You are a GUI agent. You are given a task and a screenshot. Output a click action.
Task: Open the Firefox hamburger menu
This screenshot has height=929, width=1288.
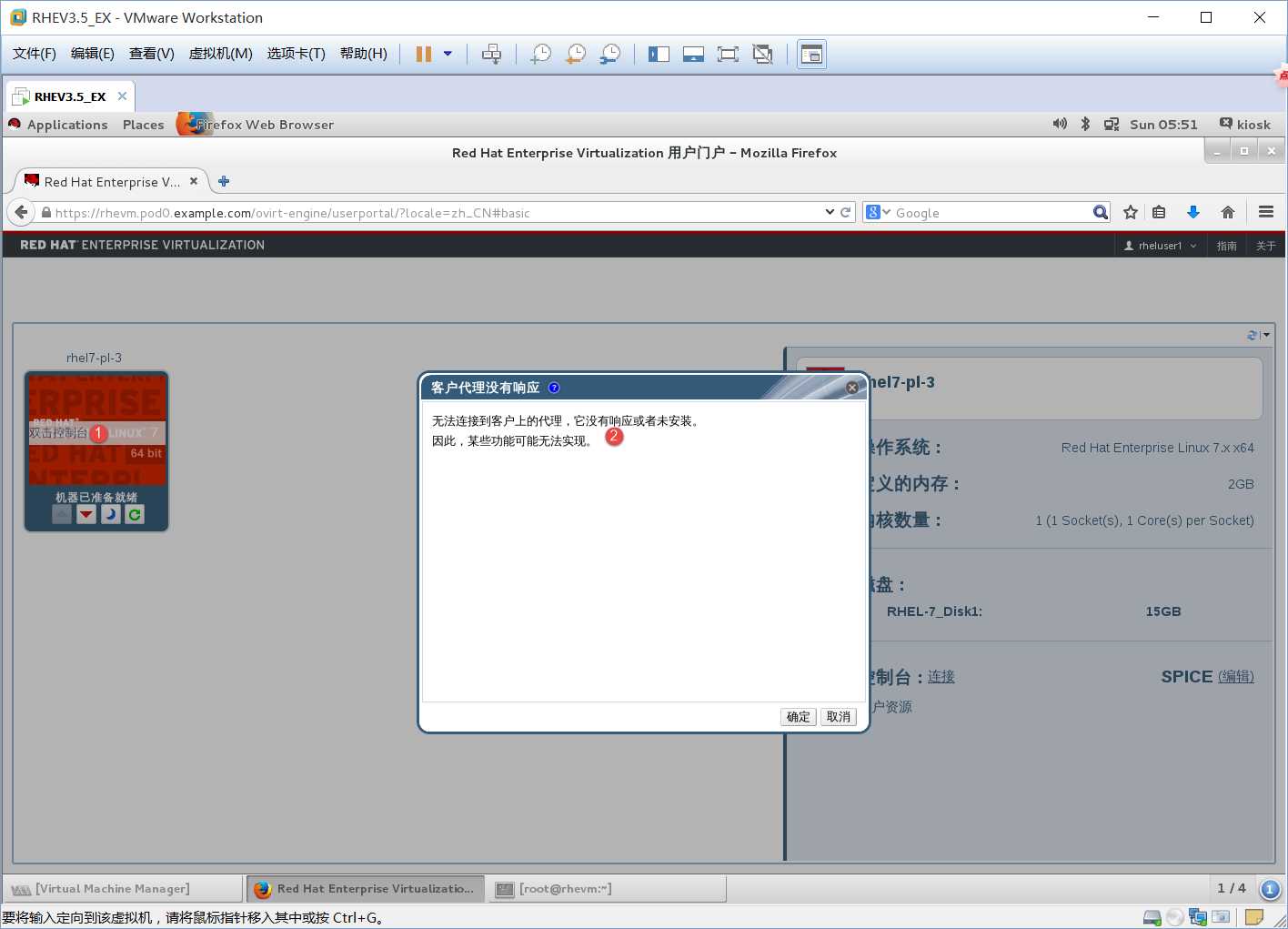point(1266,212)
